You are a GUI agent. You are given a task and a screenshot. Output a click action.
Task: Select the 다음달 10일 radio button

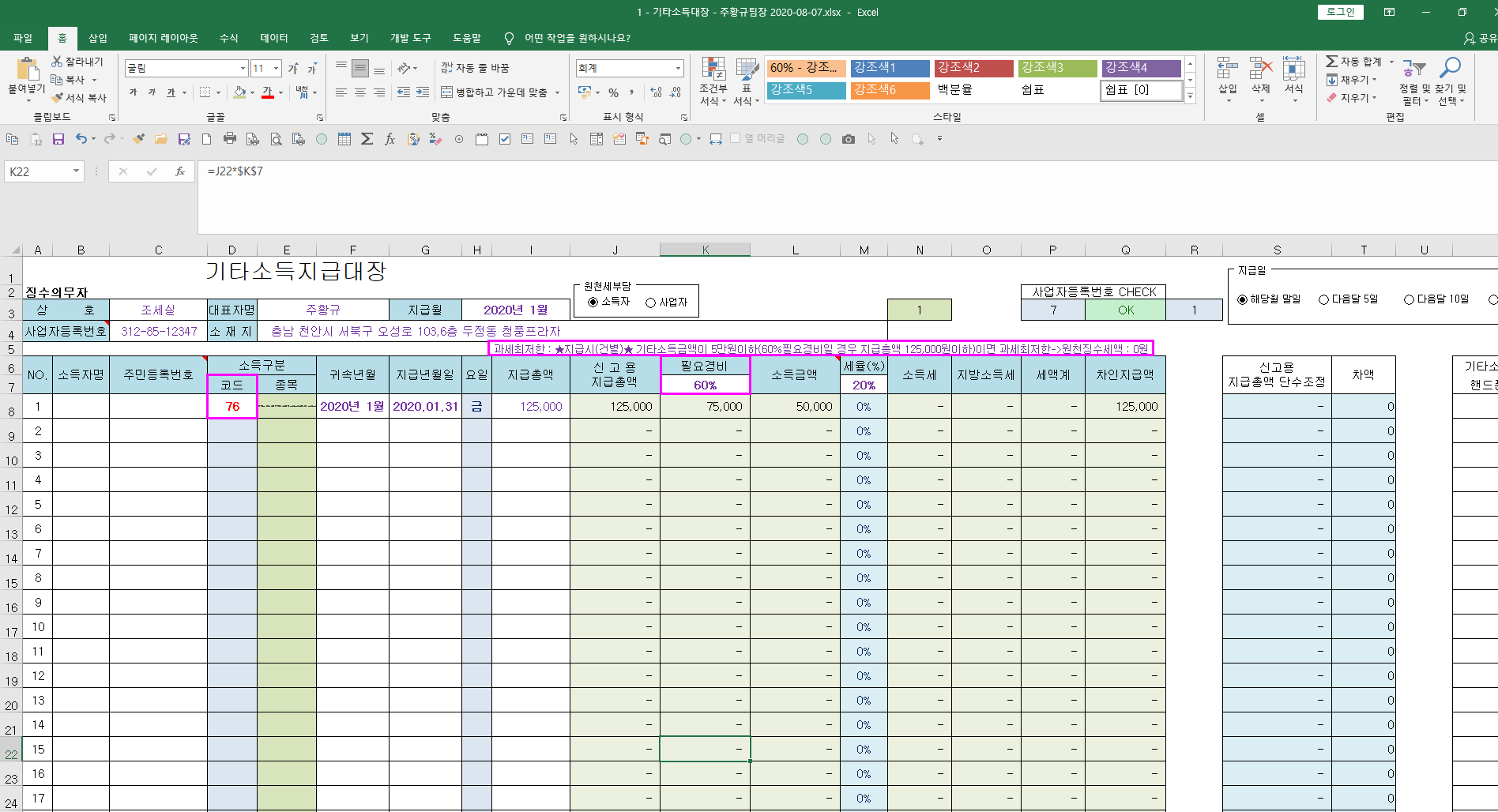coord(1409,299)
